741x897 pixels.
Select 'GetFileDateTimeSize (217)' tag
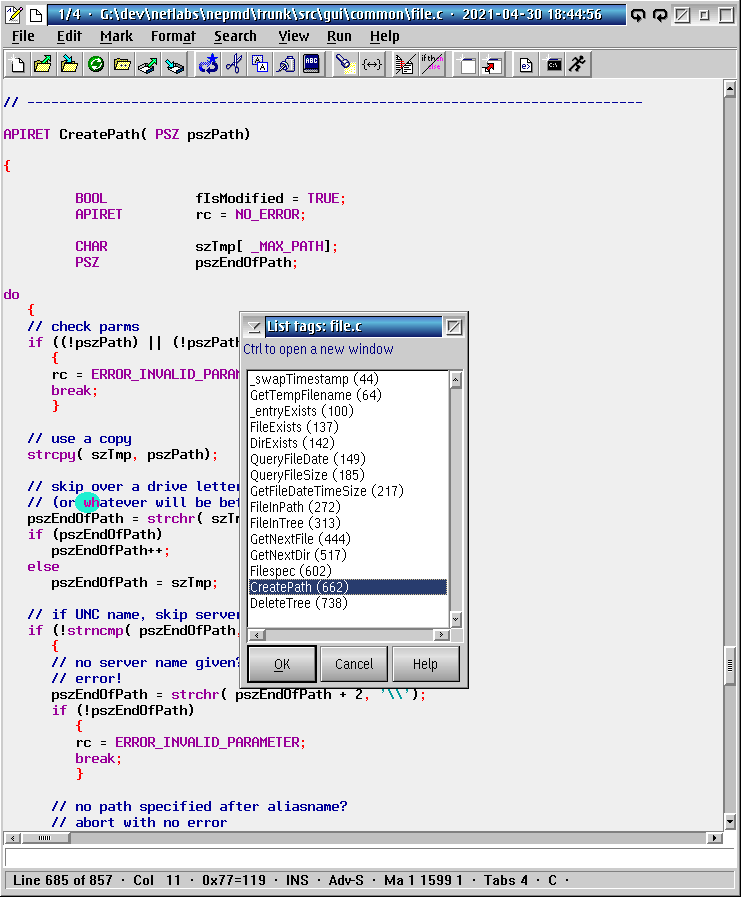(x=348, y=491)
